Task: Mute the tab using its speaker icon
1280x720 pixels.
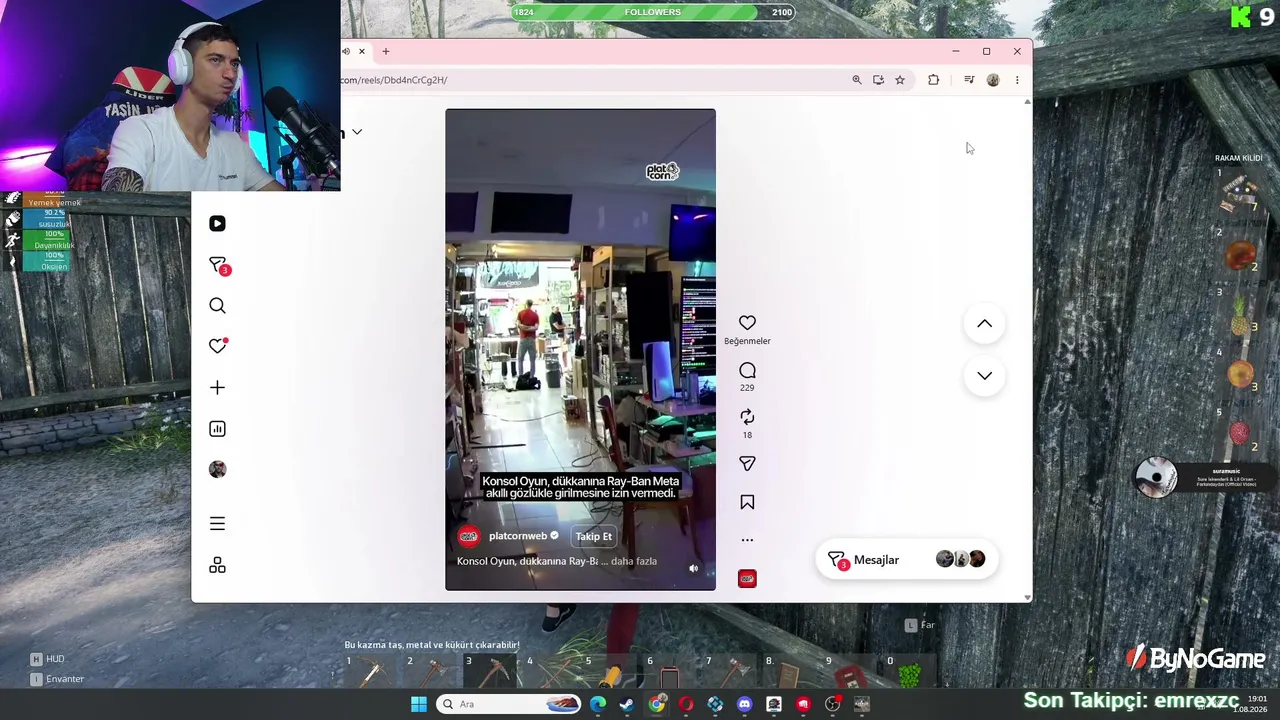Action: tap(346, 51)
